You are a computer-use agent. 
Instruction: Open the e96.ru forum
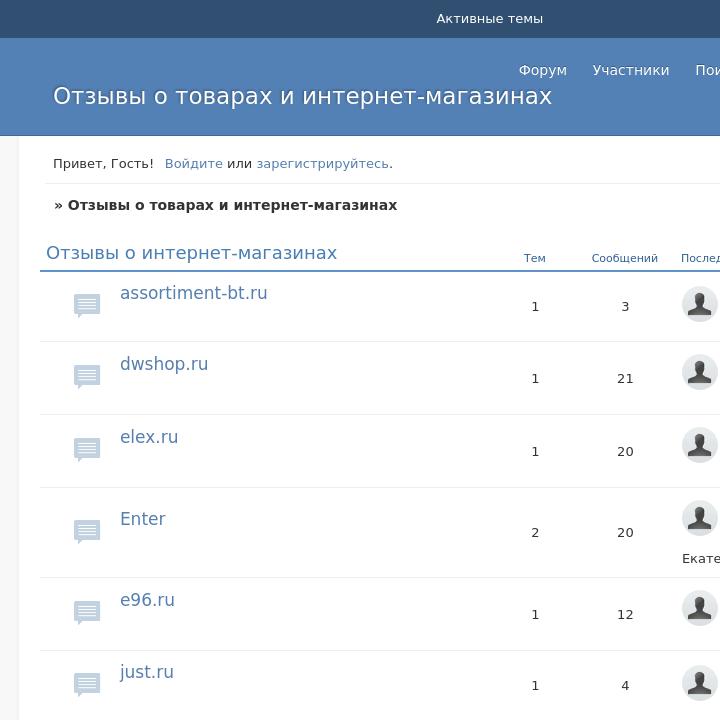tap(147, 600)
